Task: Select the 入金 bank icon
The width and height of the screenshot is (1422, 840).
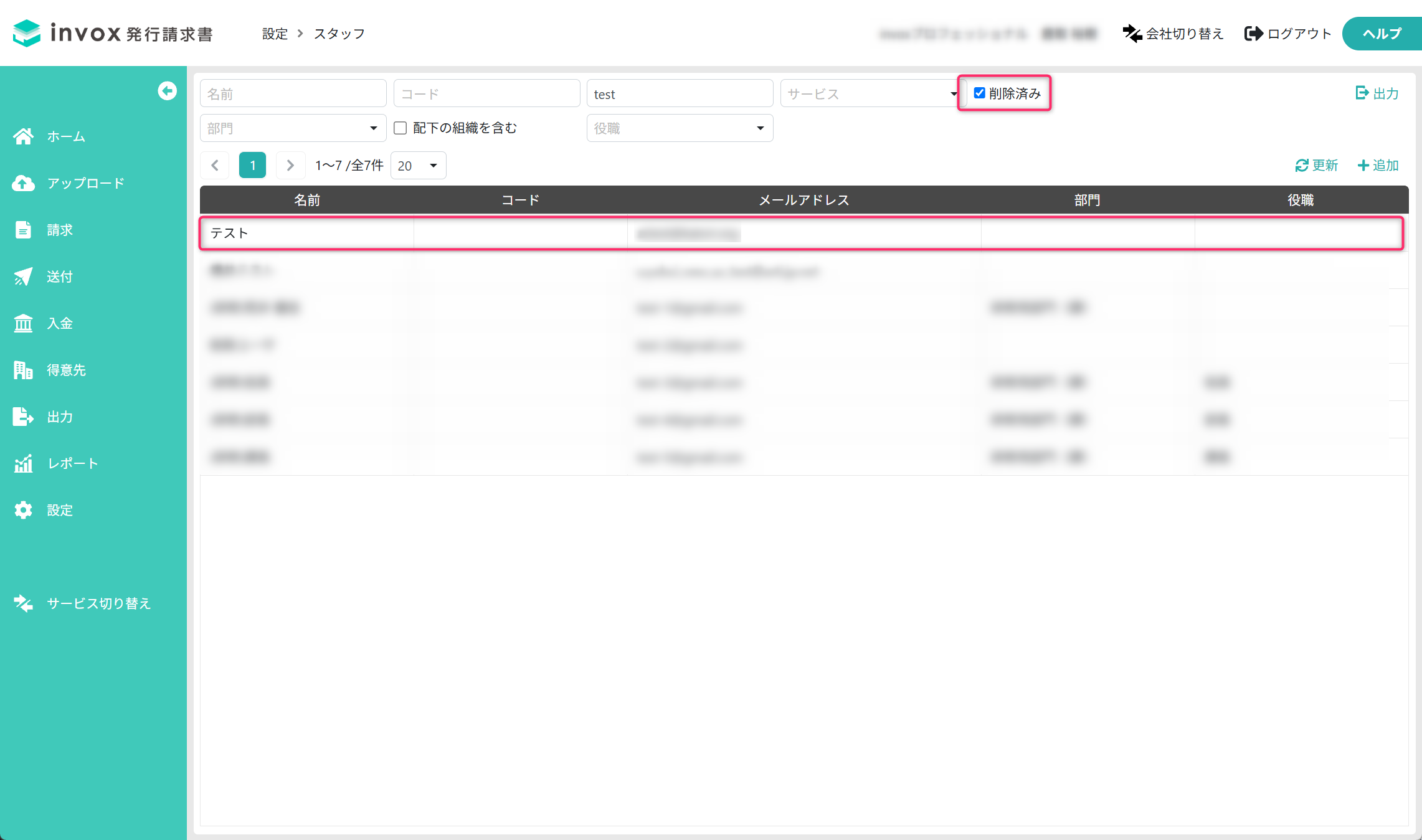Action: (24, 323)
